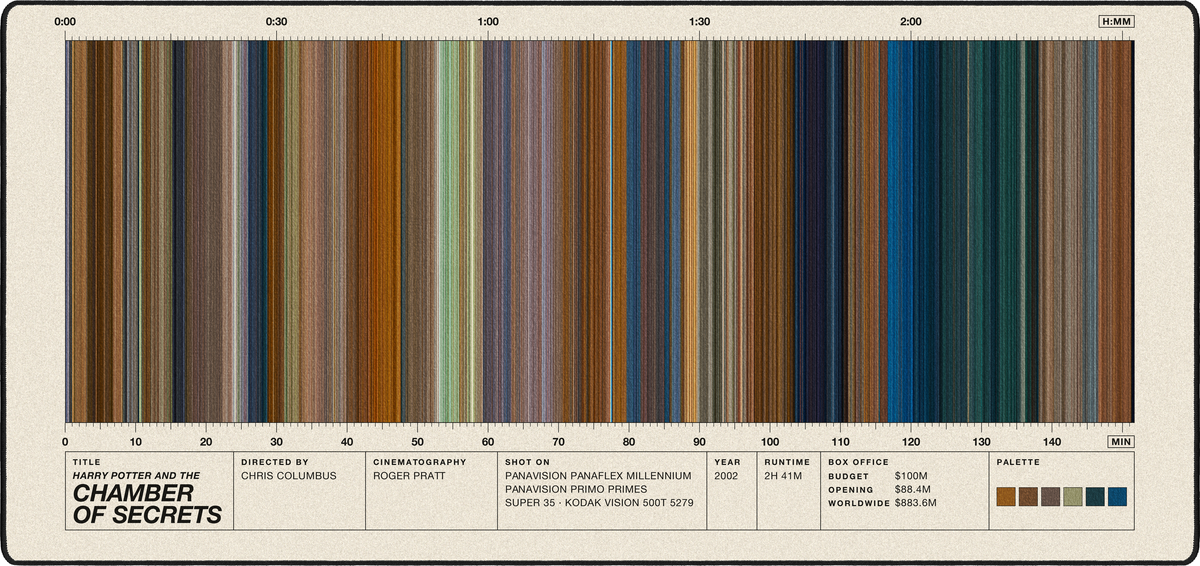Select the 1:00 time marker
1200x566 pixels.
point(488,21)
